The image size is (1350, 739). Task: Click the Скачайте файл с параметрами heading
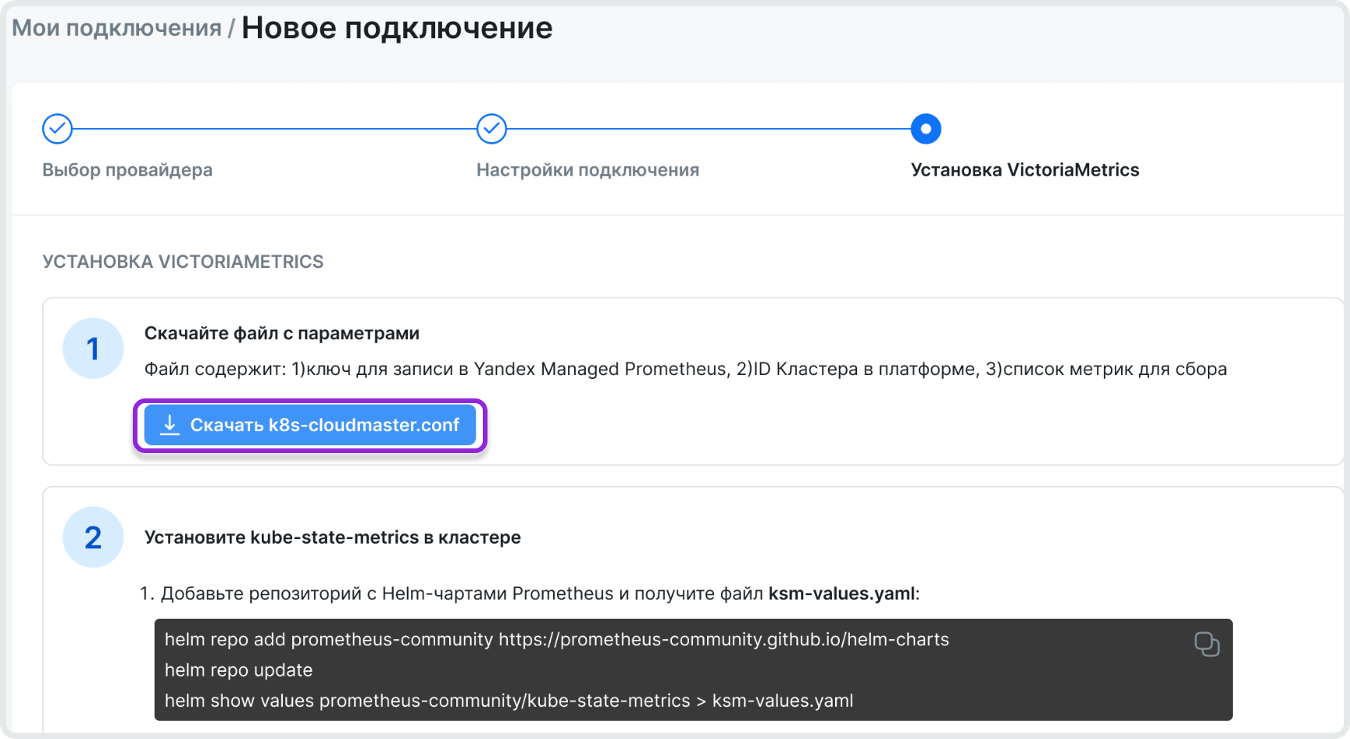click(x=282, y=333)
